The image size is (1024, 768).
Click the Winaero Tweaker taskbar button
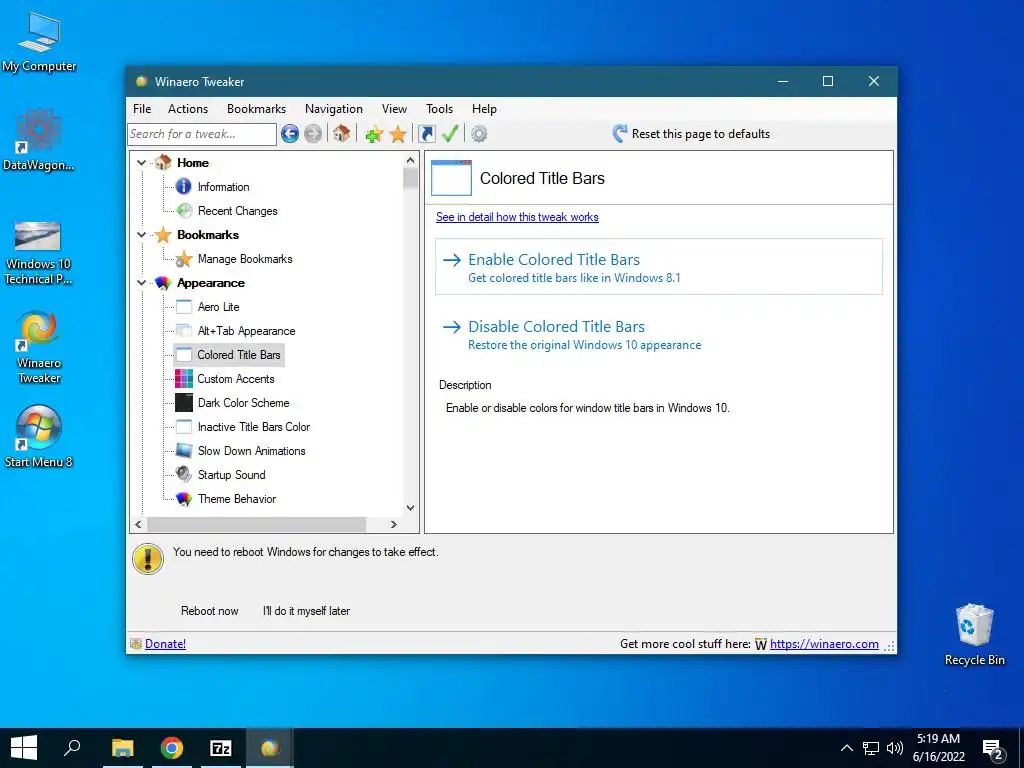pyautogui.click(x=270, y=748)
